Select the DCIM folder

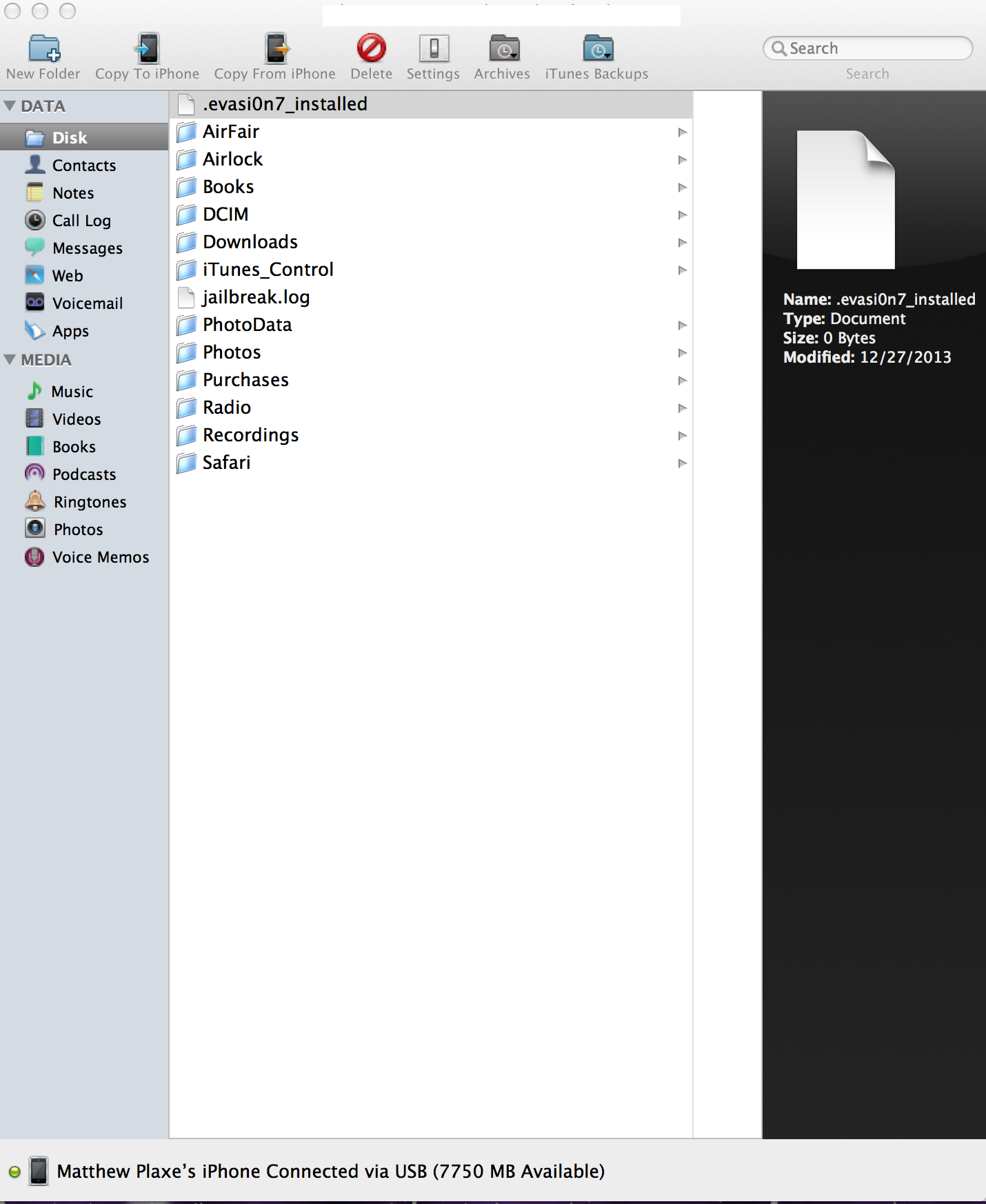(x=431, y=214)
